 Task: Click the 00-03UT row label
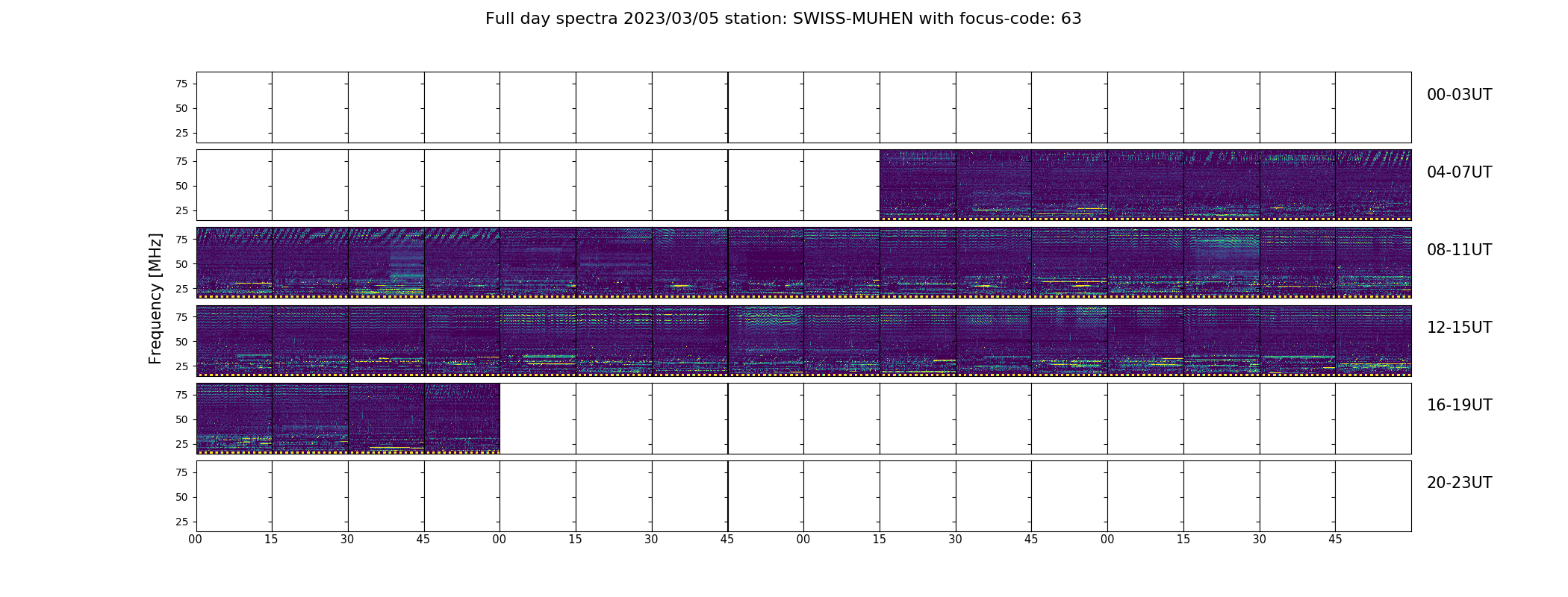click(1459, 95)
